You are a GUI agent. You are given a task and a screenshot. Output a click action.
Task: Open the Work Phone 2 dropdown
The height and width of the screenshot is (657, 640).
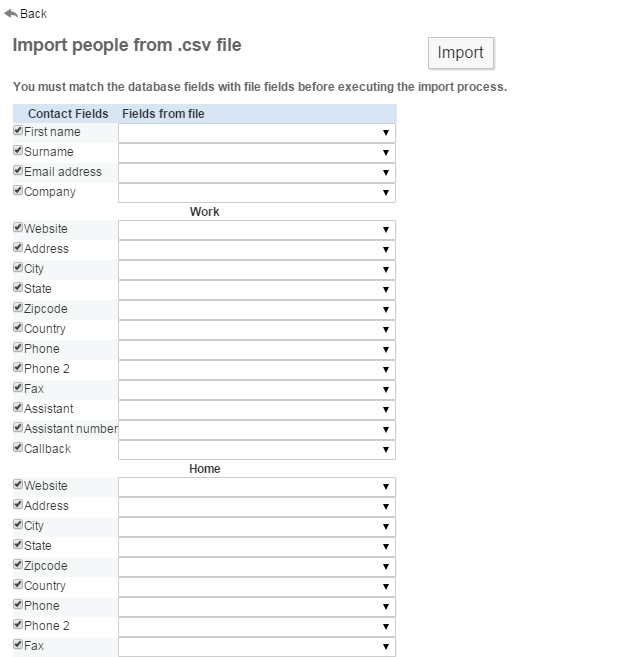pyautogui.click(x=257, y=370)
